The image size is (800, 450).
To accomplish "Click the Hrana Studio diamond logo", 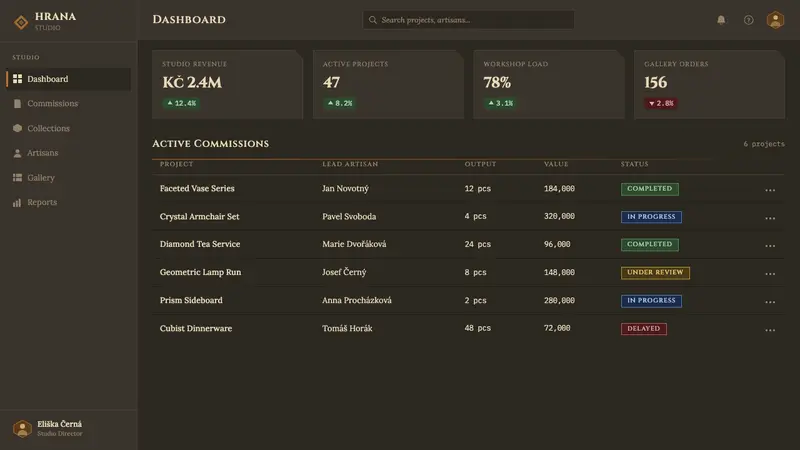I will click(21, 22).
